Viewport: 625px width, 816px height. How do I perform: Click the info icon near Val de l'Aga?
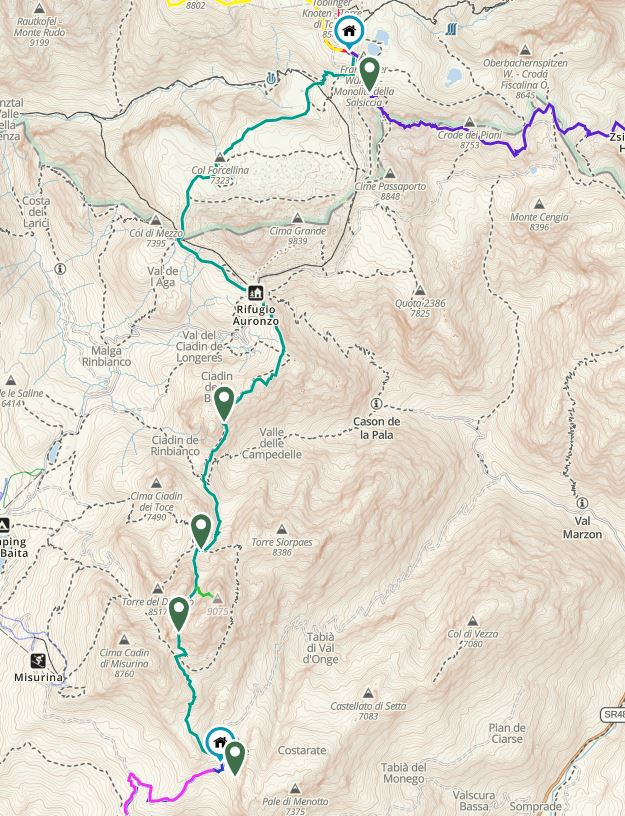60,269
